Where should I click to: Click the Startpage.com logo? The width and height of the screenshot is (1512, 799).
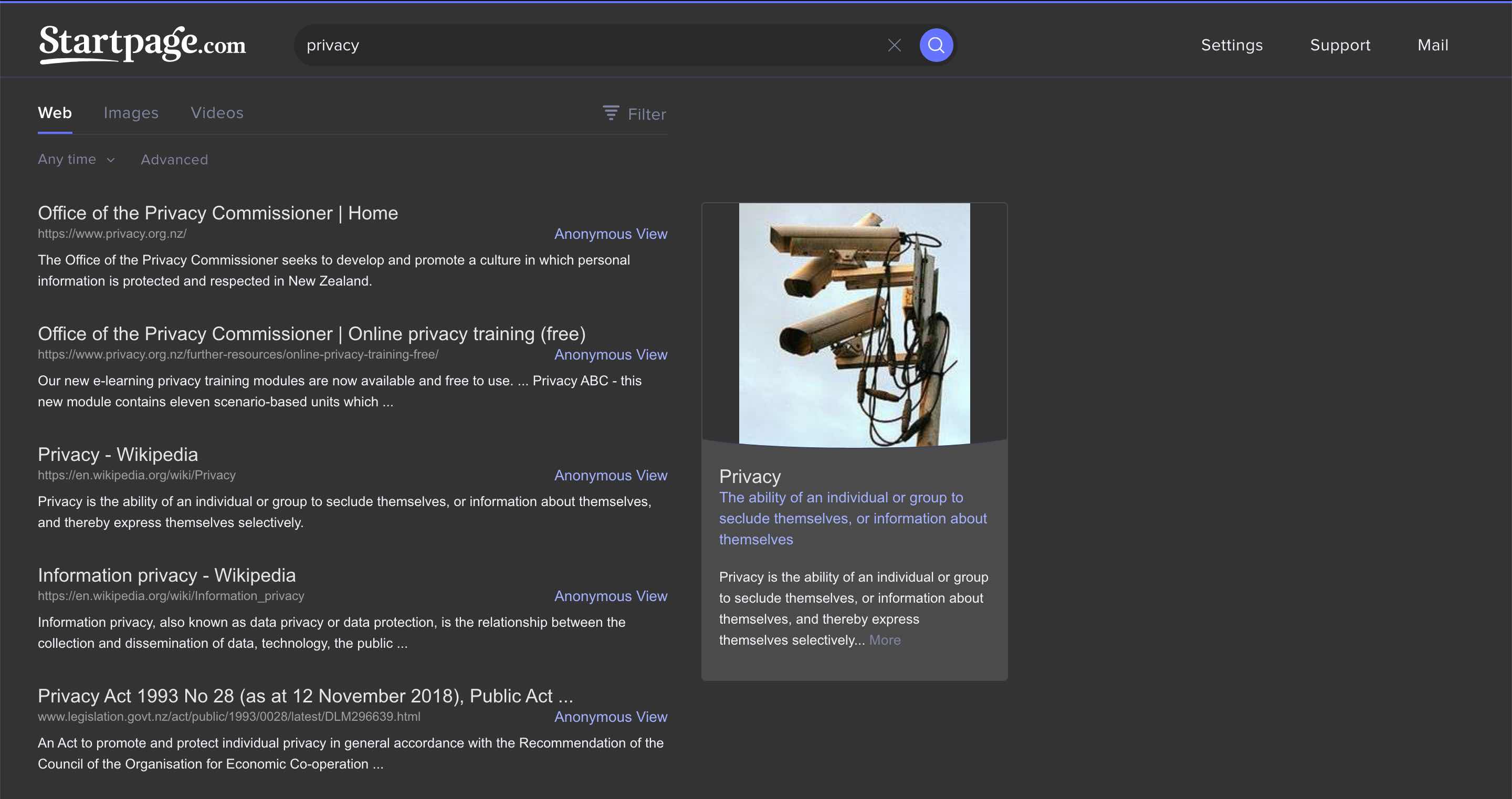141,45
